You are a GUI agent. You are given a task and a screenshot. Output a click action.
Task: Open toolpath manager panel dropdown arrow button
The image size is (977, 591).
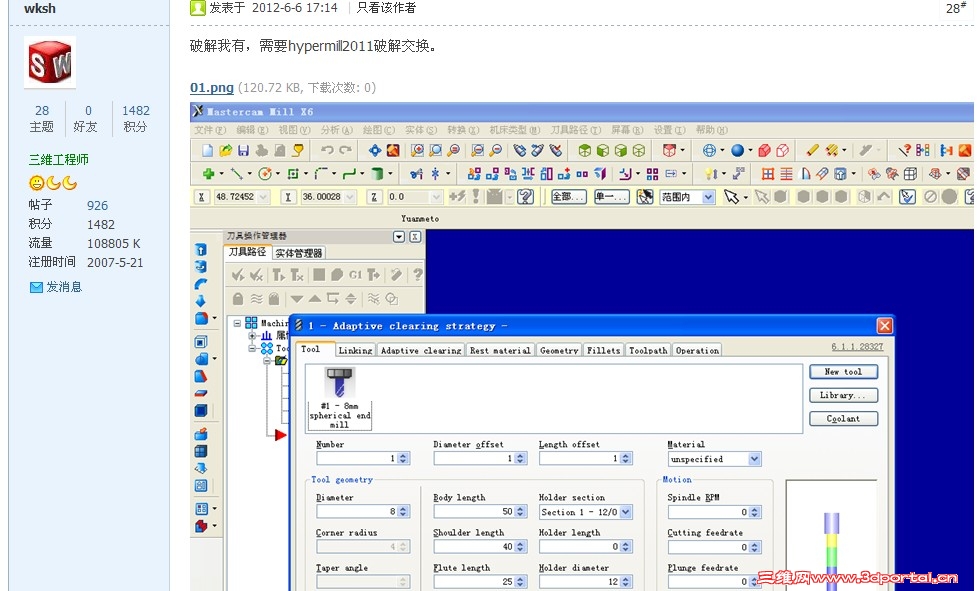(399, 237)
